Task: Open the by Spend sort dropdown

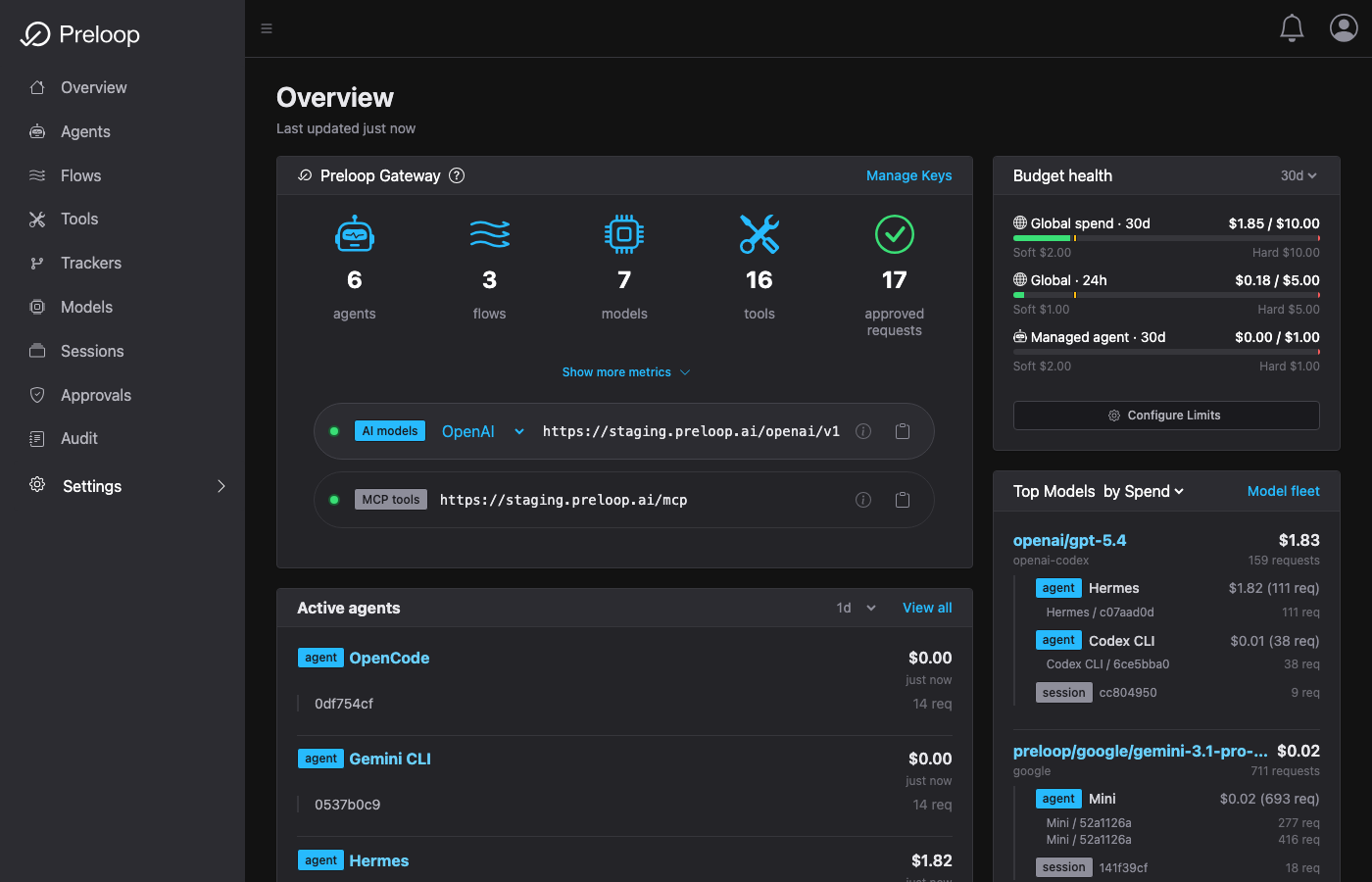Action: [1144, 491]
